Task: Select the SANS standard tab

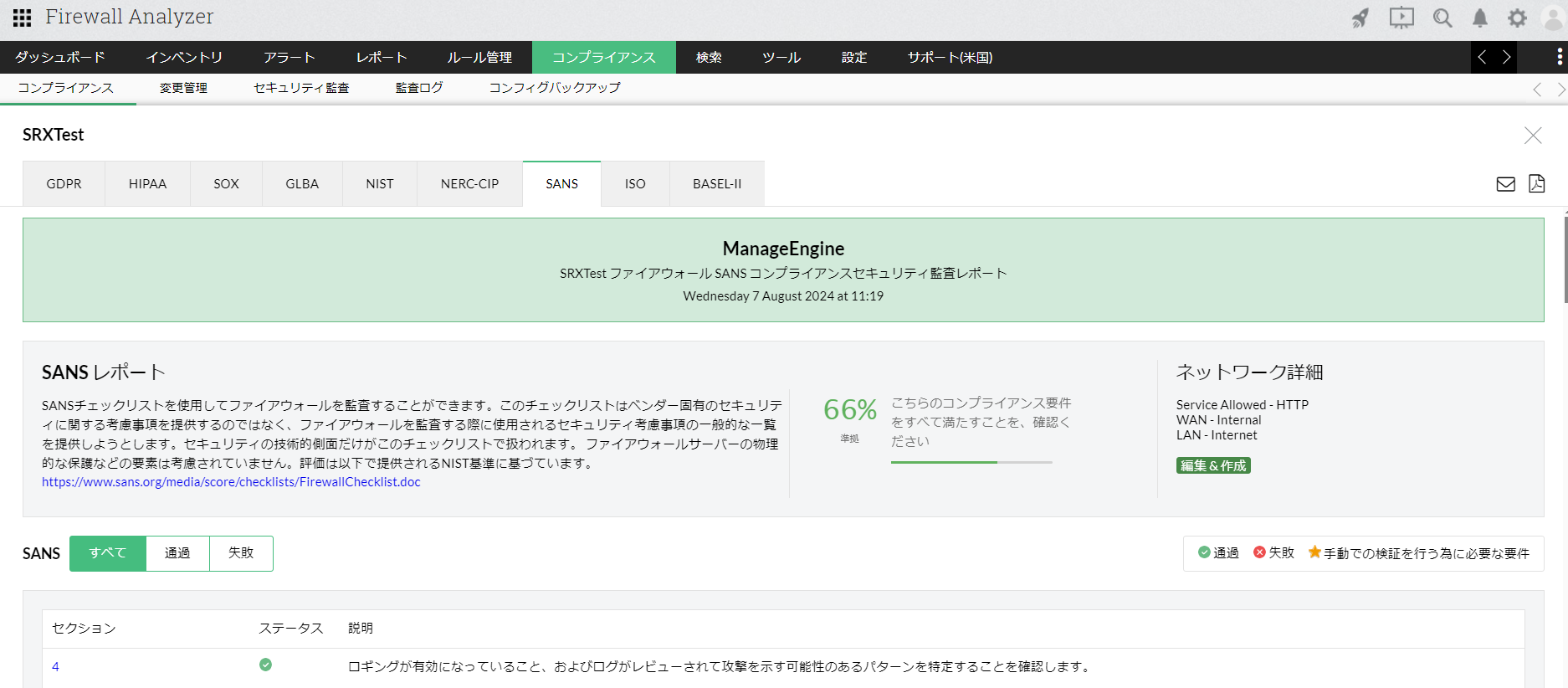Action: pos(561,184)
